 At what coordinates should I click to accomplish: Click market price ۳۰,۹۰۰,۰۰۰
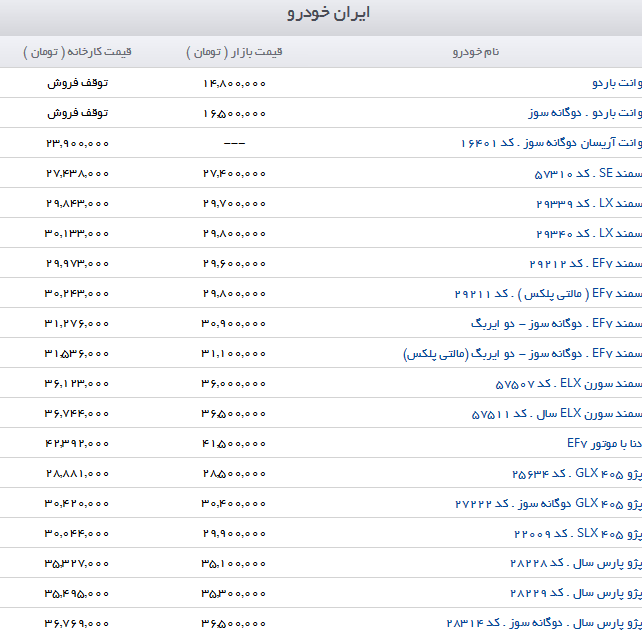click(233, 323)
